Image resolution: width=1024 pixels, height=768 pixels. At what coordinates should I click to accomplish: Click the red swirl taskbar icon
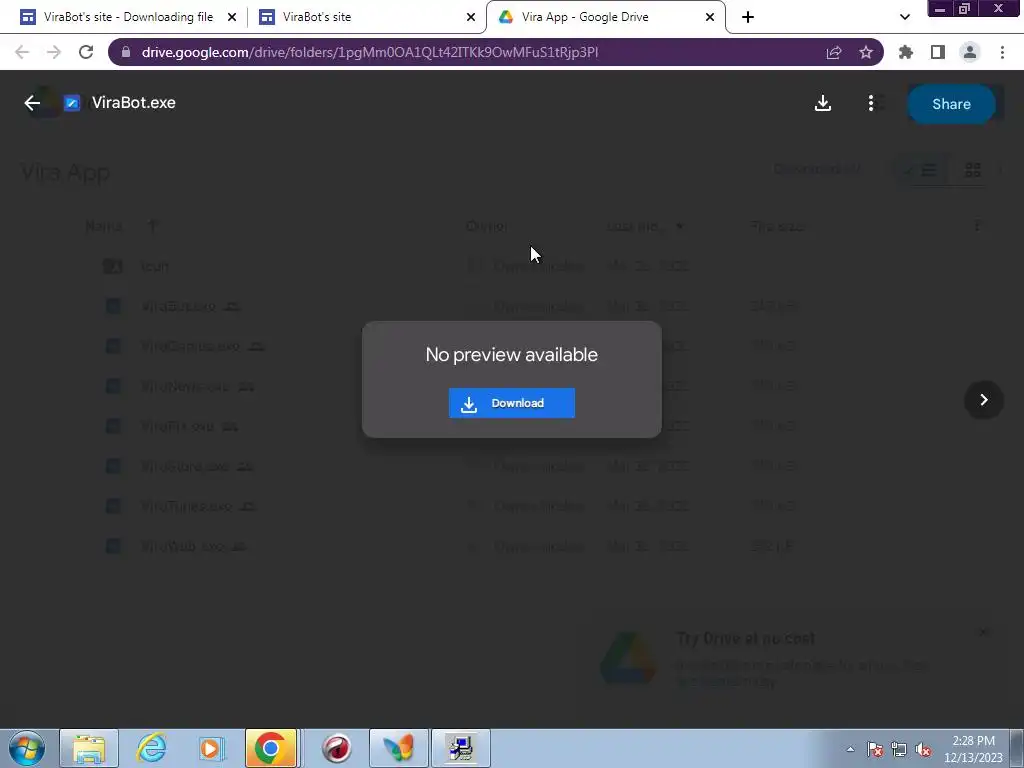coord(337,748)
